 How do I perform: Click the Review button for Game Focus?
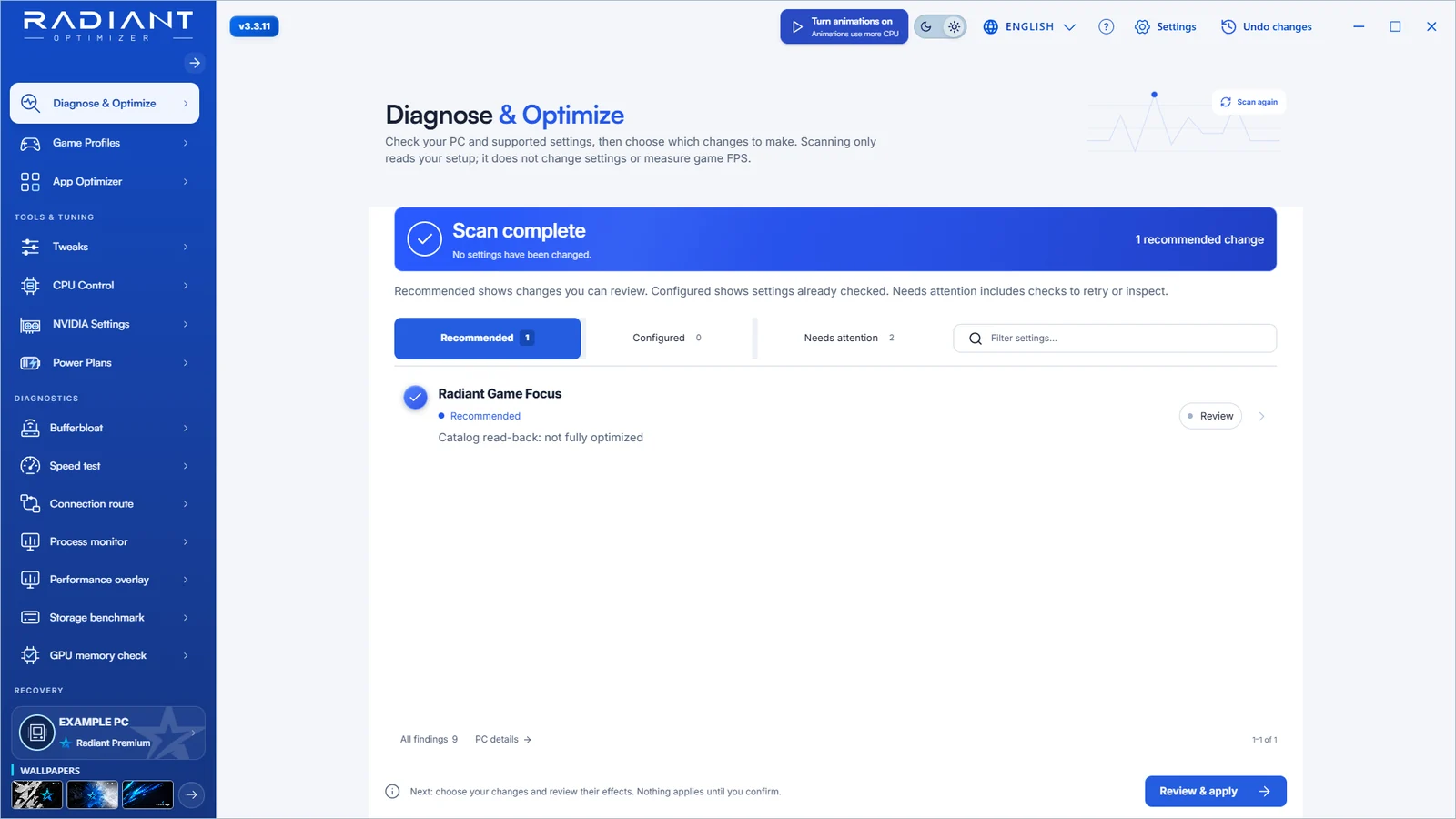click(1210, 416)
